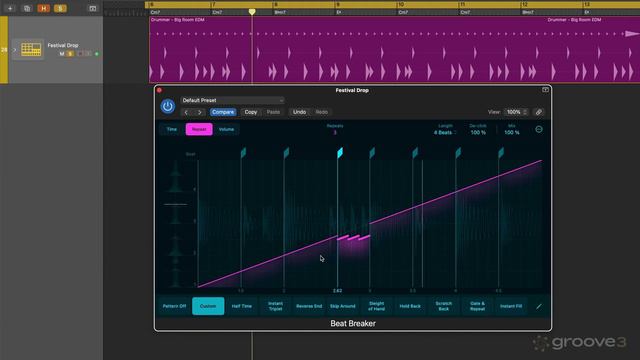Open the circular more-options menu icon
The height and width of the screenshot is (360, 640).
click(539, 129)
